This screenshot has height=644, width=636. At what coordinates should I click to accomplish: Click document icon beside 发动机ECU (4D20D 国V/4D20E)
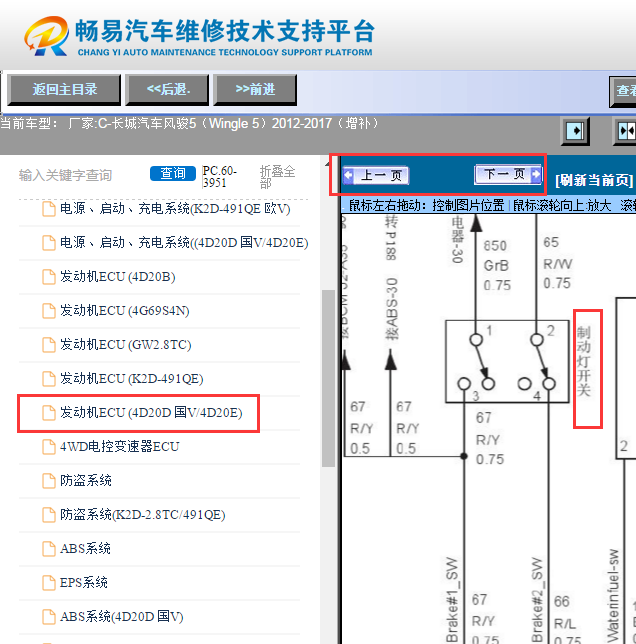coord(49,413)
